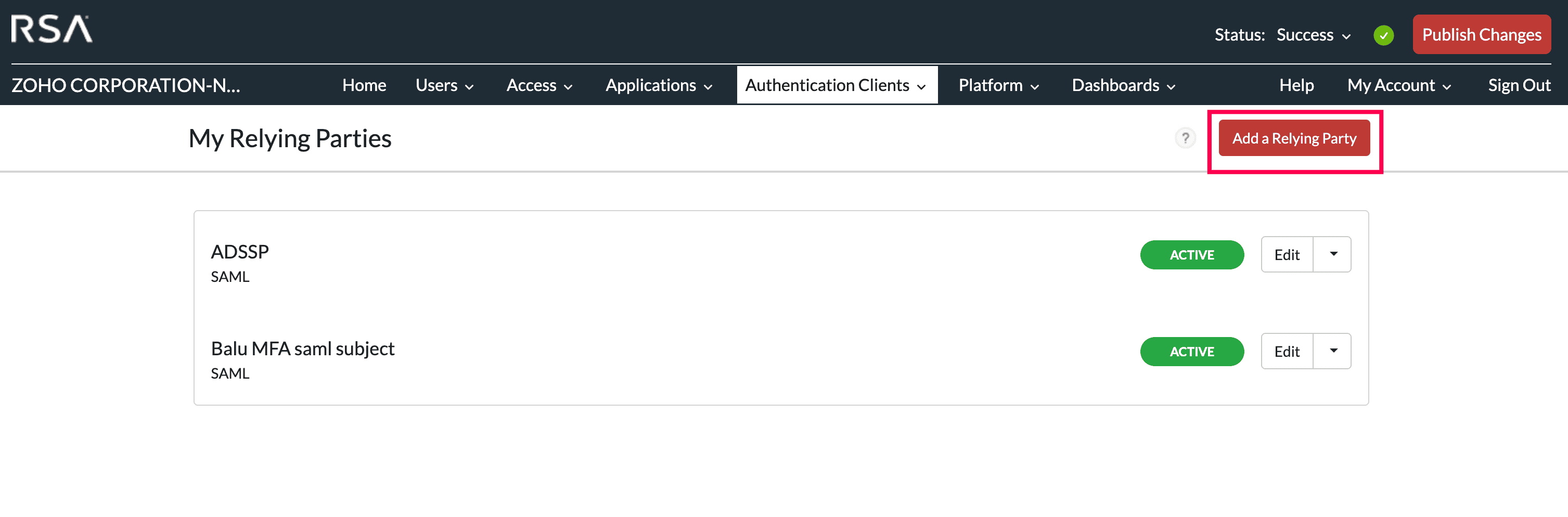Image resolution: width=1568 pixels, height=517 pixels.
Task: Click Sign Out
Action: 1519,85
